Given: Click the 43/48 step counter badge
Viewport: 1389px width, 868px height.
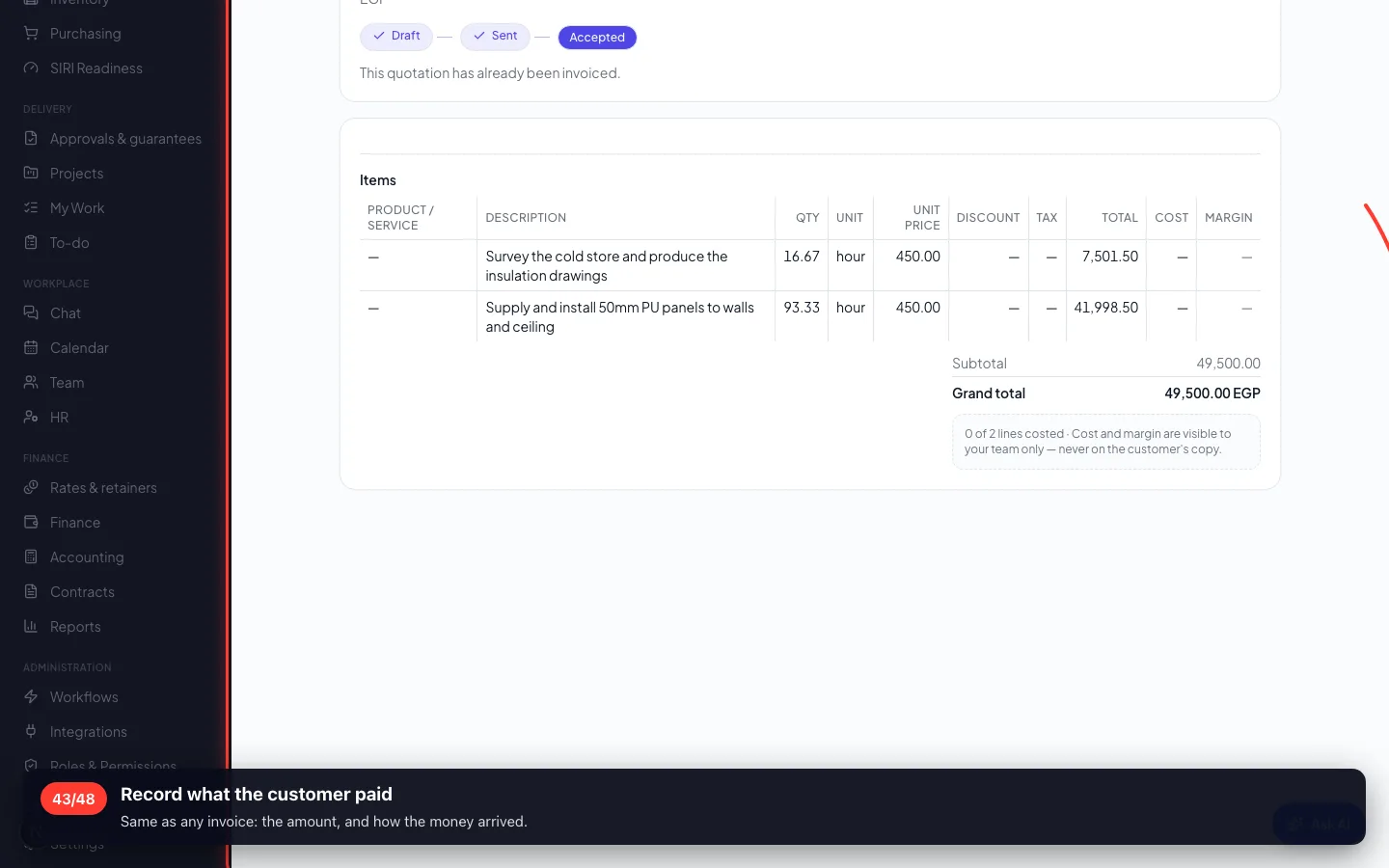Looking at the screenshot, I should [73, 800].
